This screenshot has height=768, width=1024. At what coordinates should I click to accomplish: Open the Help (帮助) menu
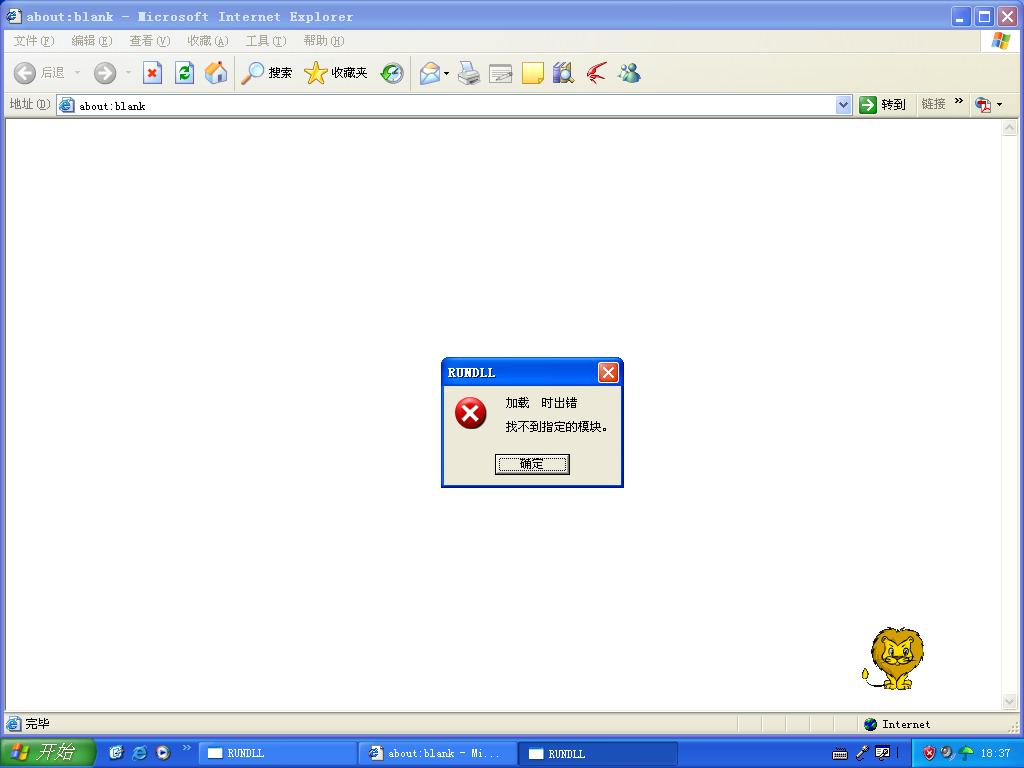(324, 41)
